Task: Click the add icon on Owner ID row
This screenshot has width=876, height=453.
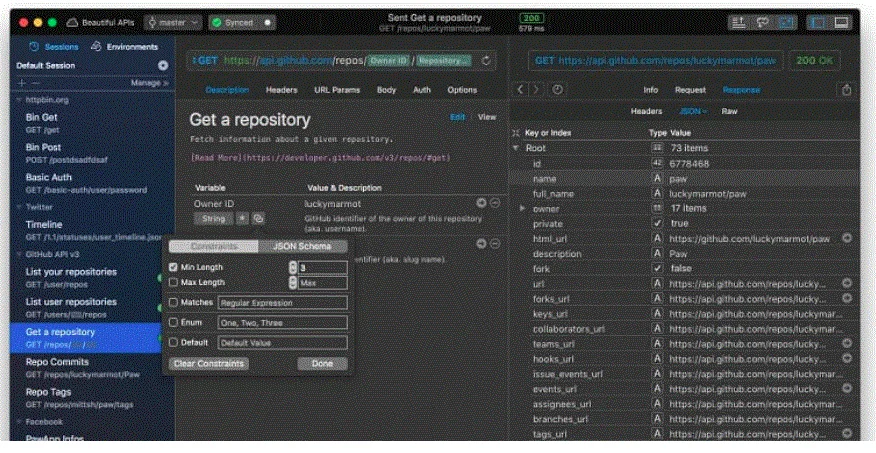Action: coord(481,203)
